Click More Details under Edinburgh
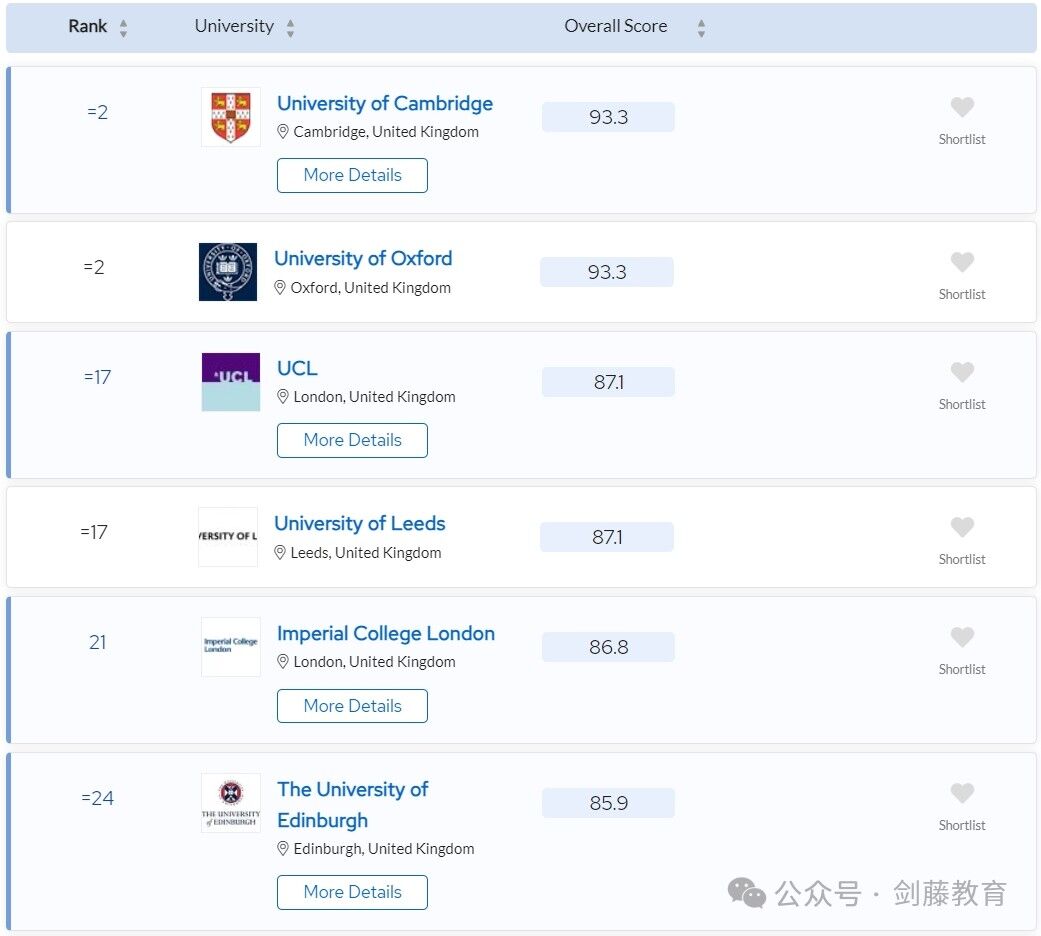The image size is (1041, 936). tap(352, 892)
